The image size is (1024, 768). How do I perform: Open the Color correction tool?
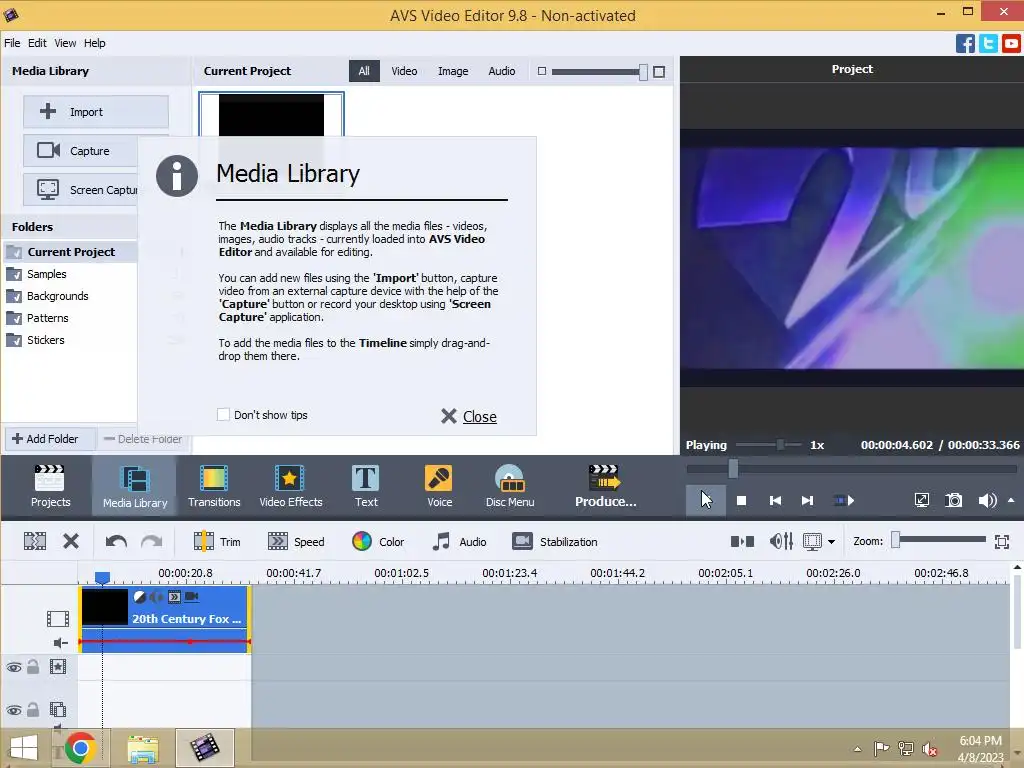pyautogui.click(x=377, y=541)
